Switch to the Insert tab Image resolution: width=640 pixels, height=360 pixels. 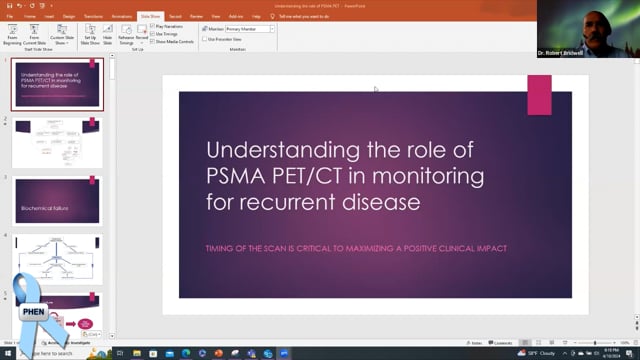pyautogui.click(x=49, y=16)
